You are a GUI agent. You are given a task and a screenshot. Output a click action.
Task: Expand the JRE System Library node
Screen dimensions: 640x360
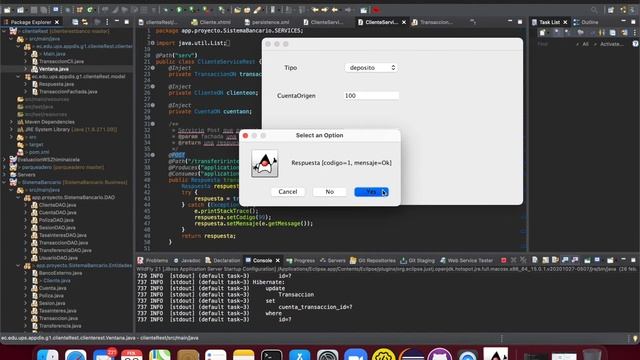pyautogui.click(x=11, y=129)
